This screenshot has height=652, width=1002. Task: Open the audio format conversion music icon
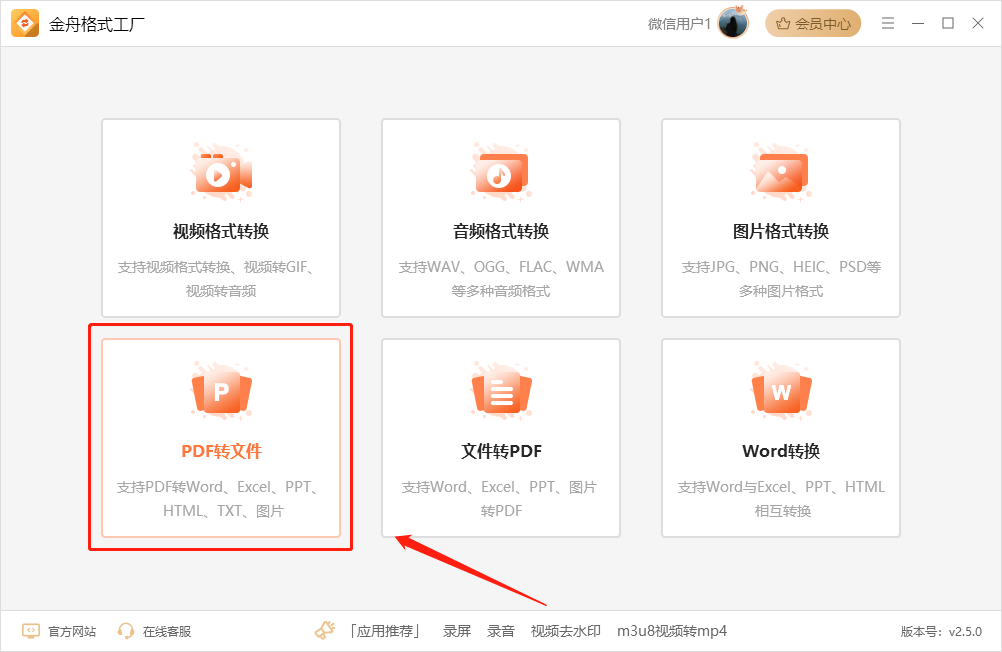pos(502,174)
